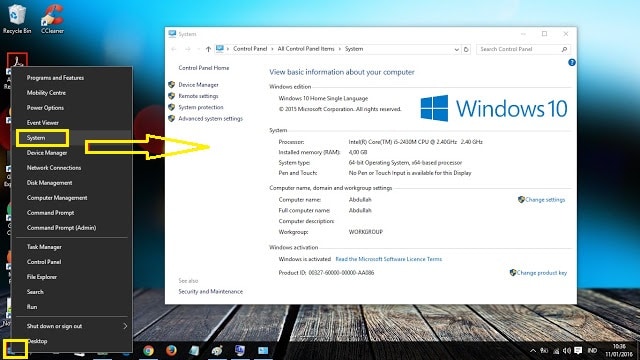Open System protection link
The height and width of the screenshot is (360, 640).
(x=201, y=107)
